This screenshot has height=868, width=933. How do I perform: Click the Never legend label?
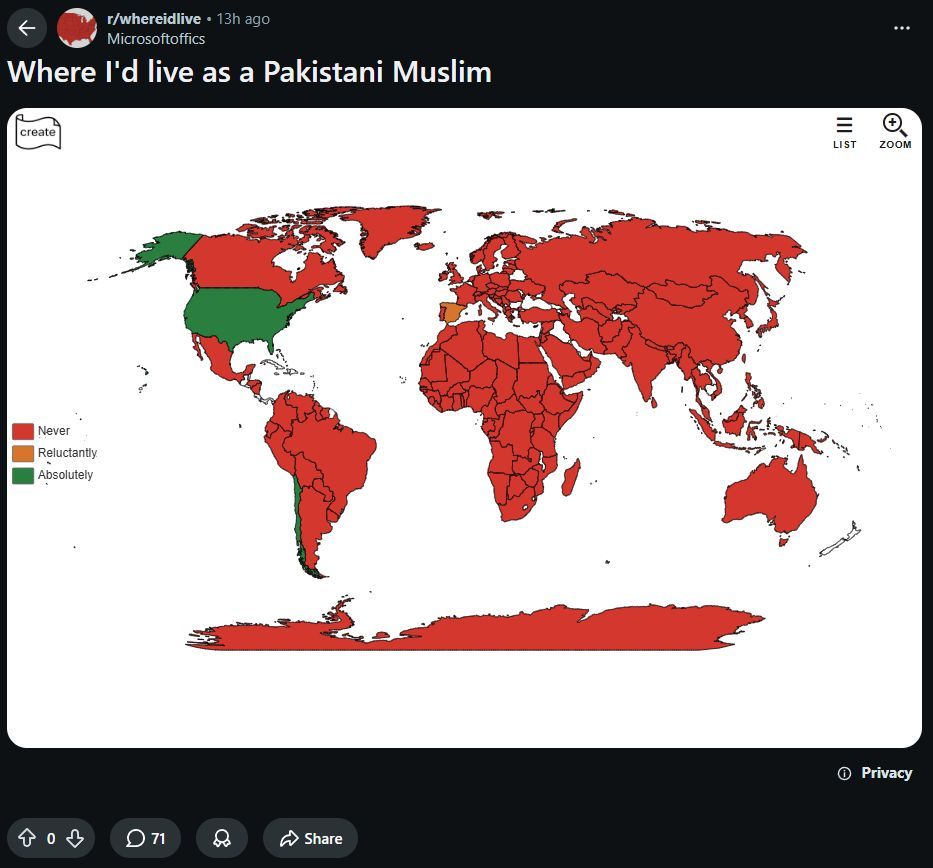click(x=54, y=431)
